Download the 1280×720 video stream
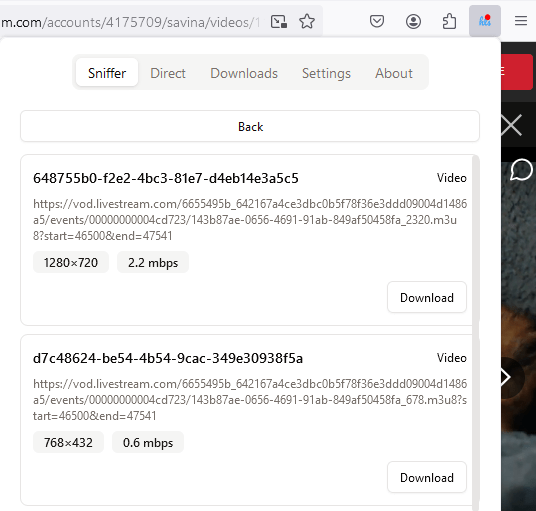Image resolution: width=536 pixels, height=511 pixels. tap(427, 297)
